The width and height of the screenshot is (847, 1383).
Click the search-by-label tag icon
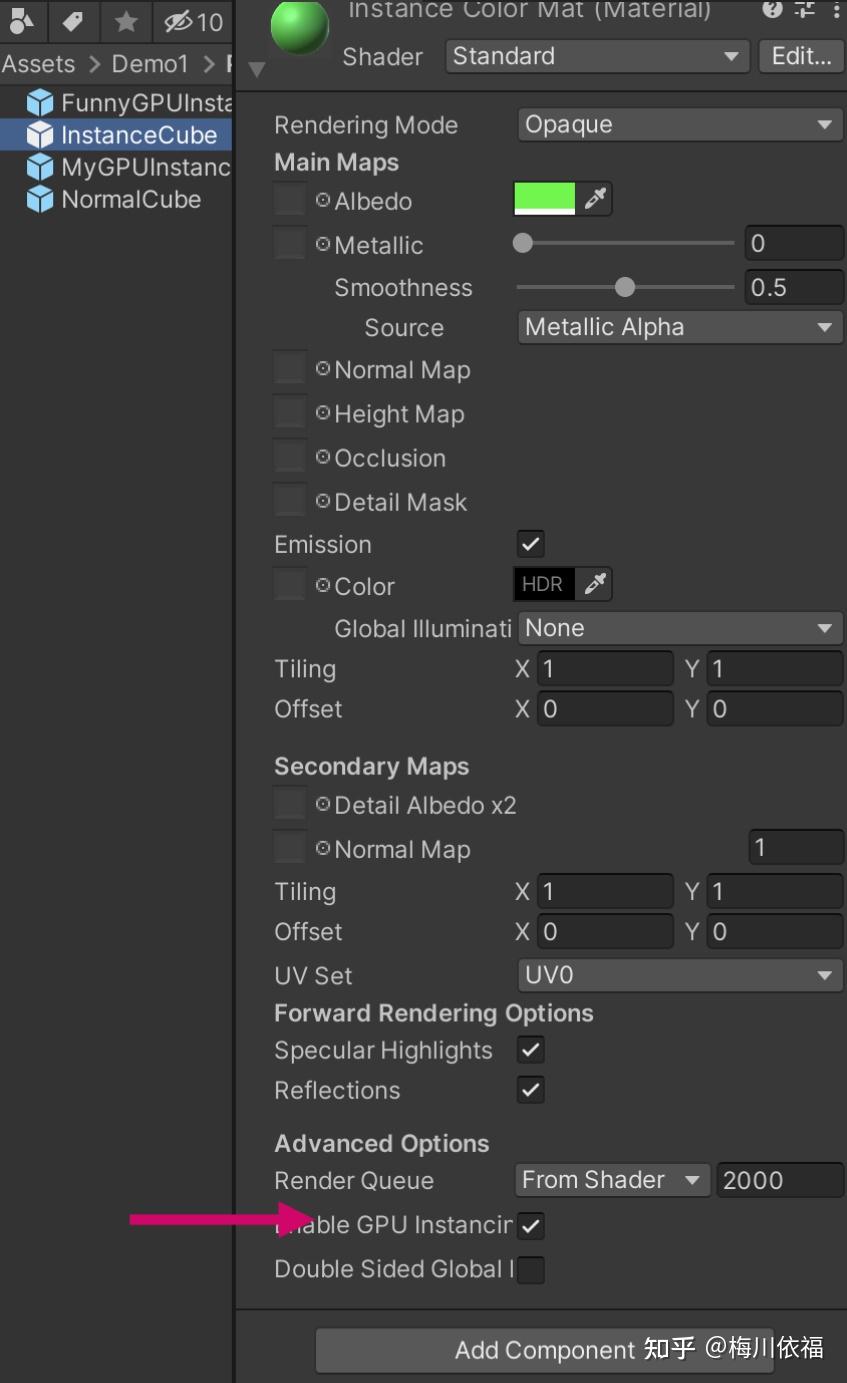[x=72, y=21]
